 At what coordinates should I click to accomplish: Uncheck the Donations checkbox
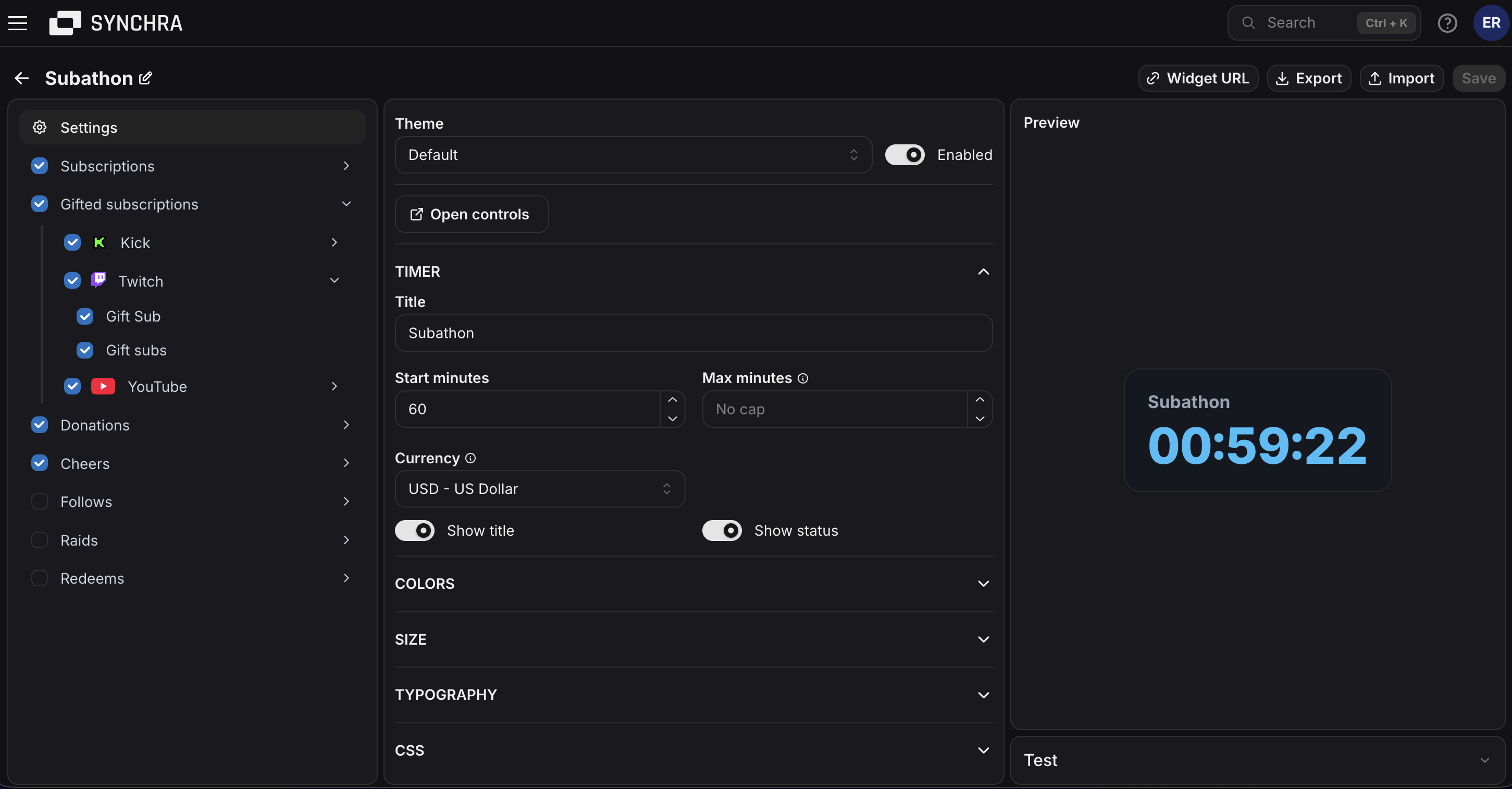(x=39, y=425)
